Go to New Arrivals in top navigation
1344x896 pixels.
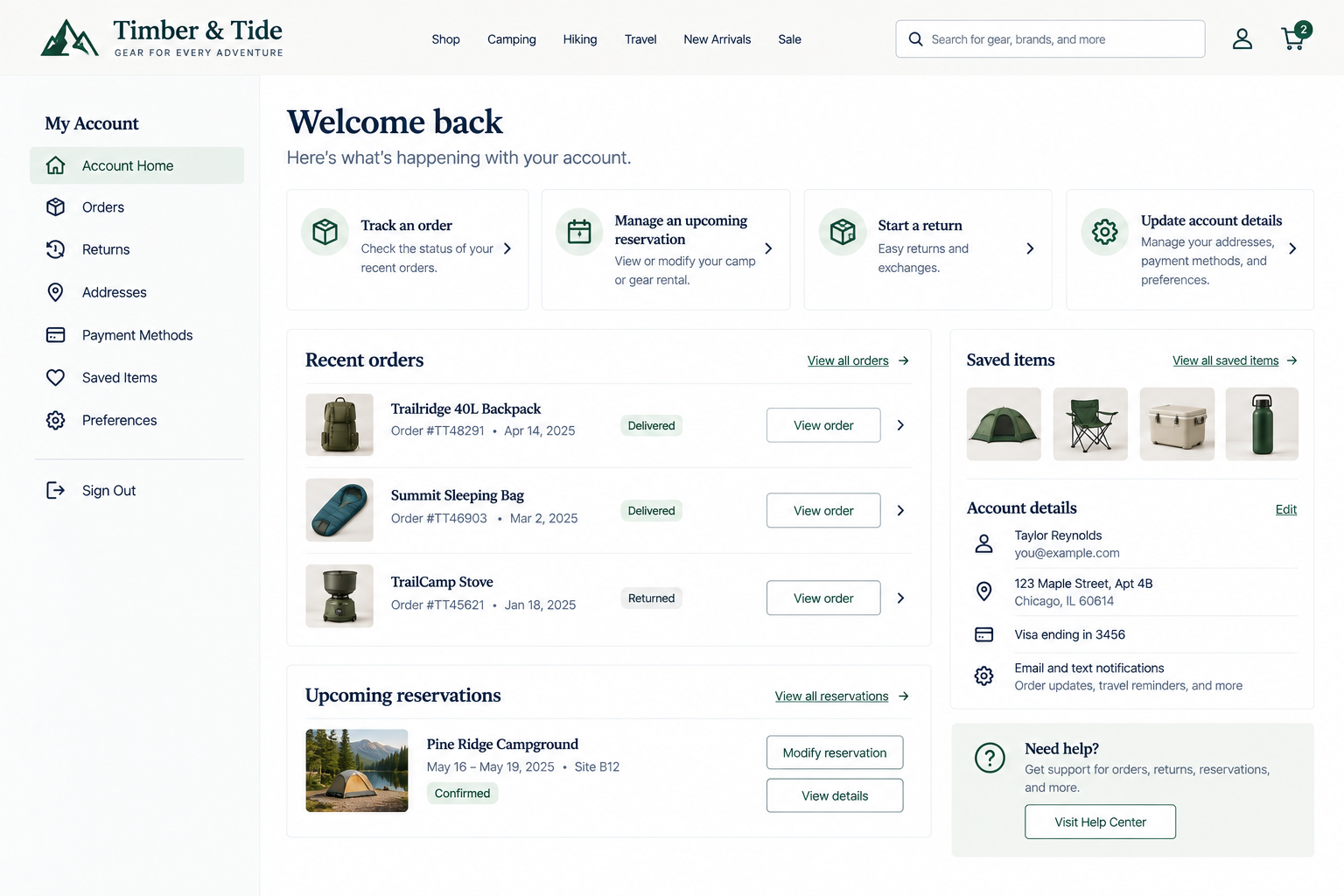717,39
